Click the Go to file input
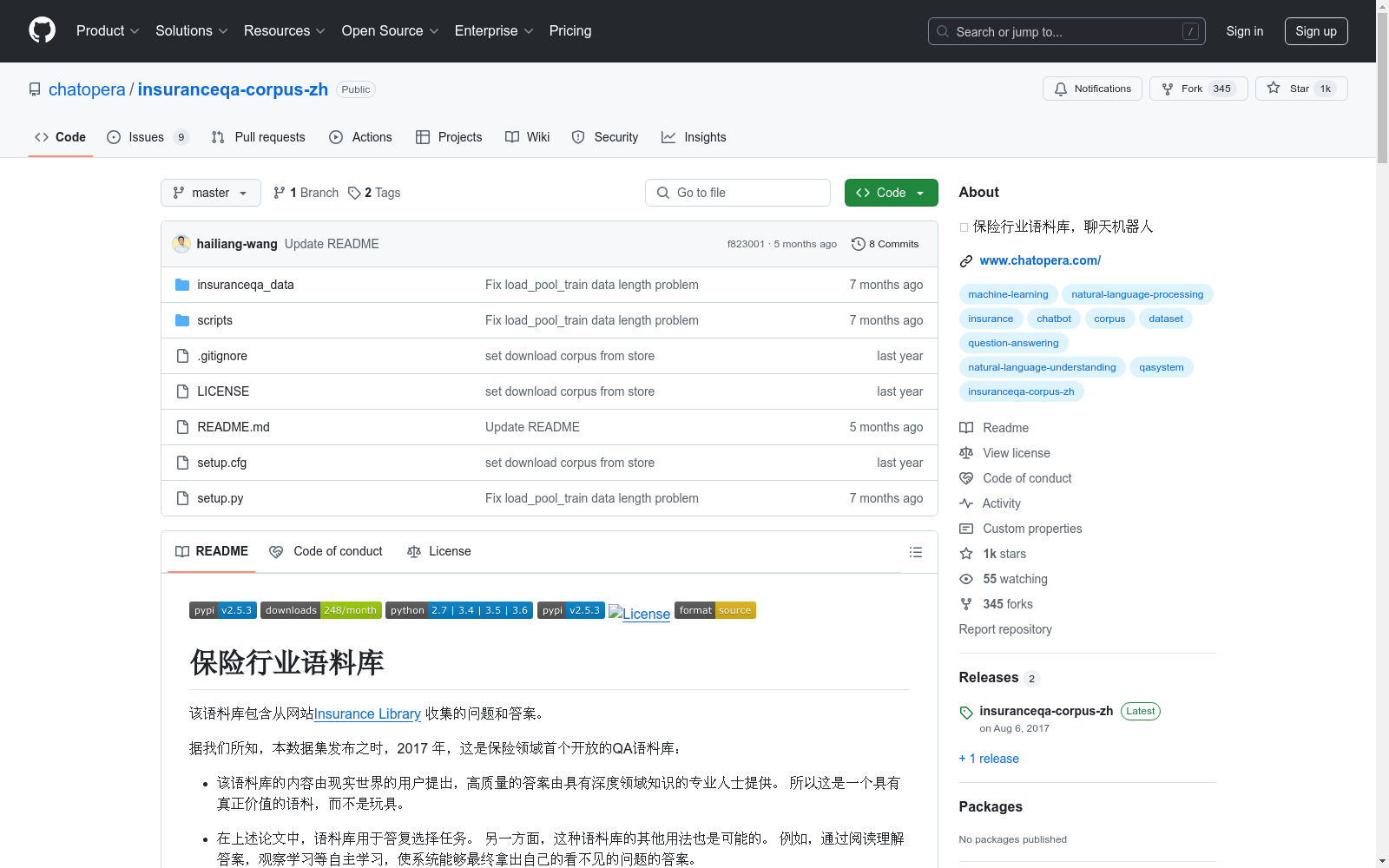1389x868 pixels. point(738,193)
